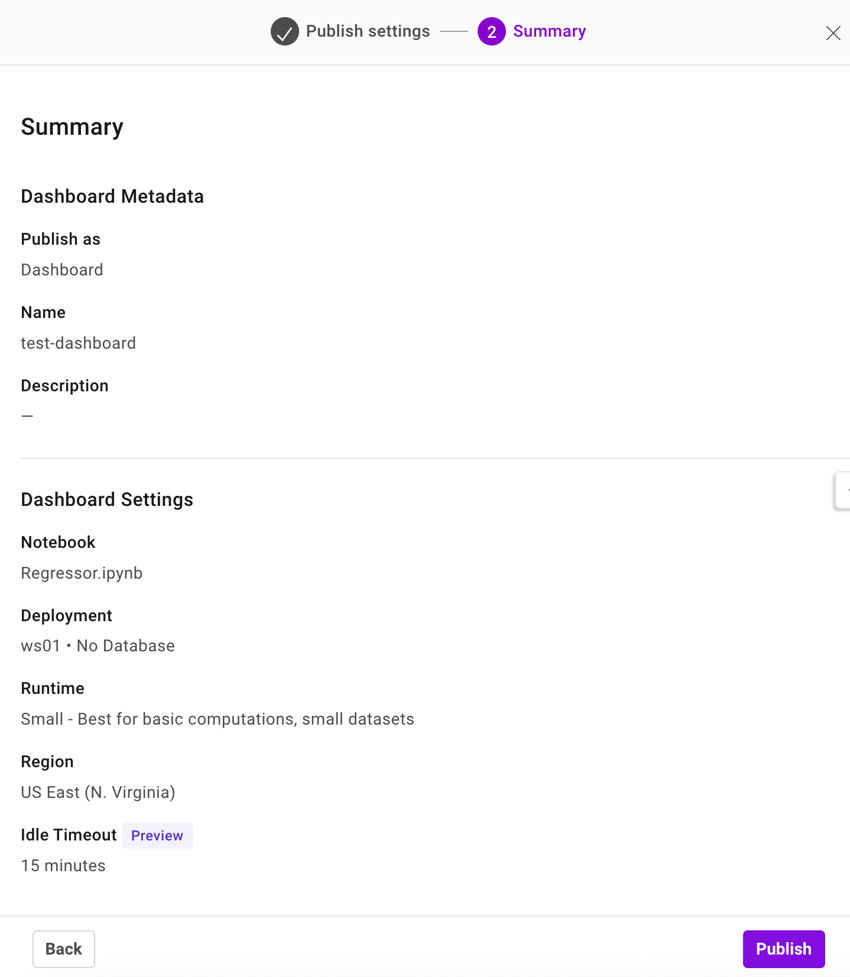
Task: Click the Summary page heading
Action: [71, 127]
